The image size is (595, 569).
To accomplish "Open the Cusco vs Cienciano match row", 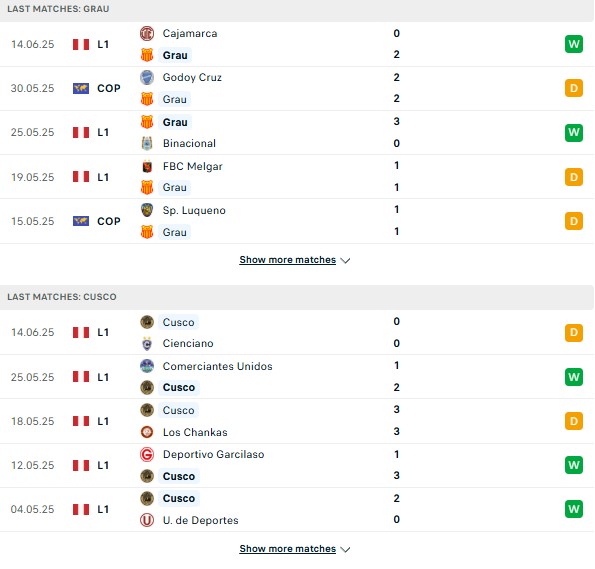I will [x=297, y=333].
